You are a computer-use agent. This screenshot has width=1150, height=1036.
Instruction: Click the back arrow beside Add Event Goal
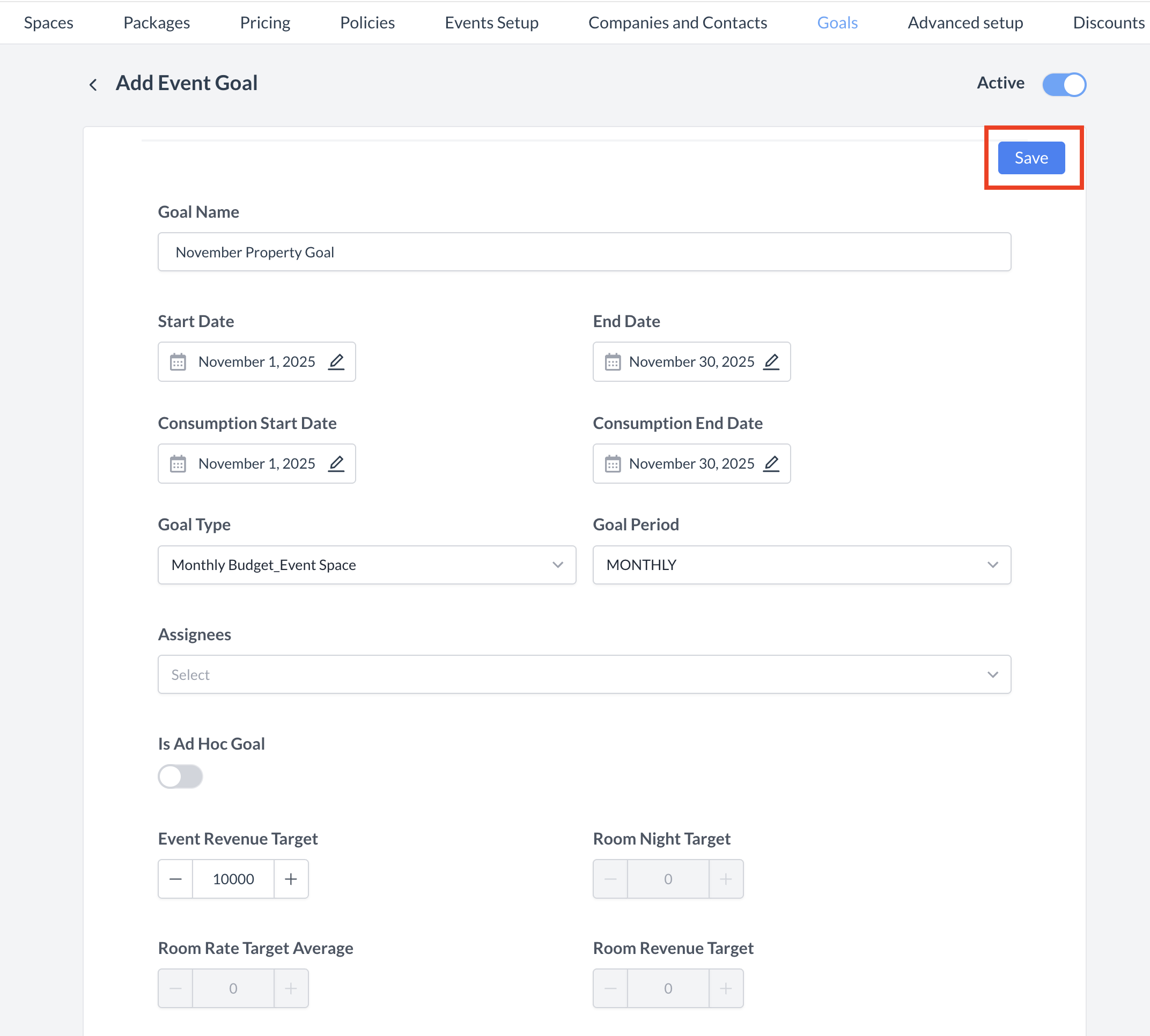pos(93,85)
